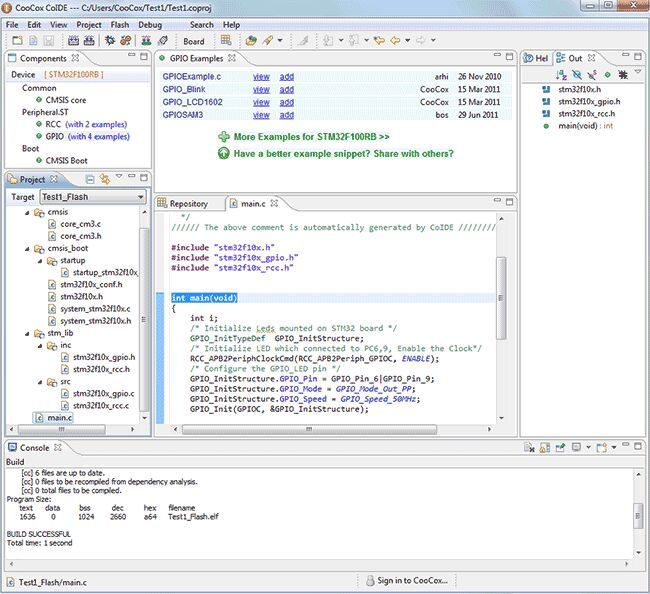
Task: Click the code editor horizontal scrollbar thumb
Action: (x=309, y=429)
